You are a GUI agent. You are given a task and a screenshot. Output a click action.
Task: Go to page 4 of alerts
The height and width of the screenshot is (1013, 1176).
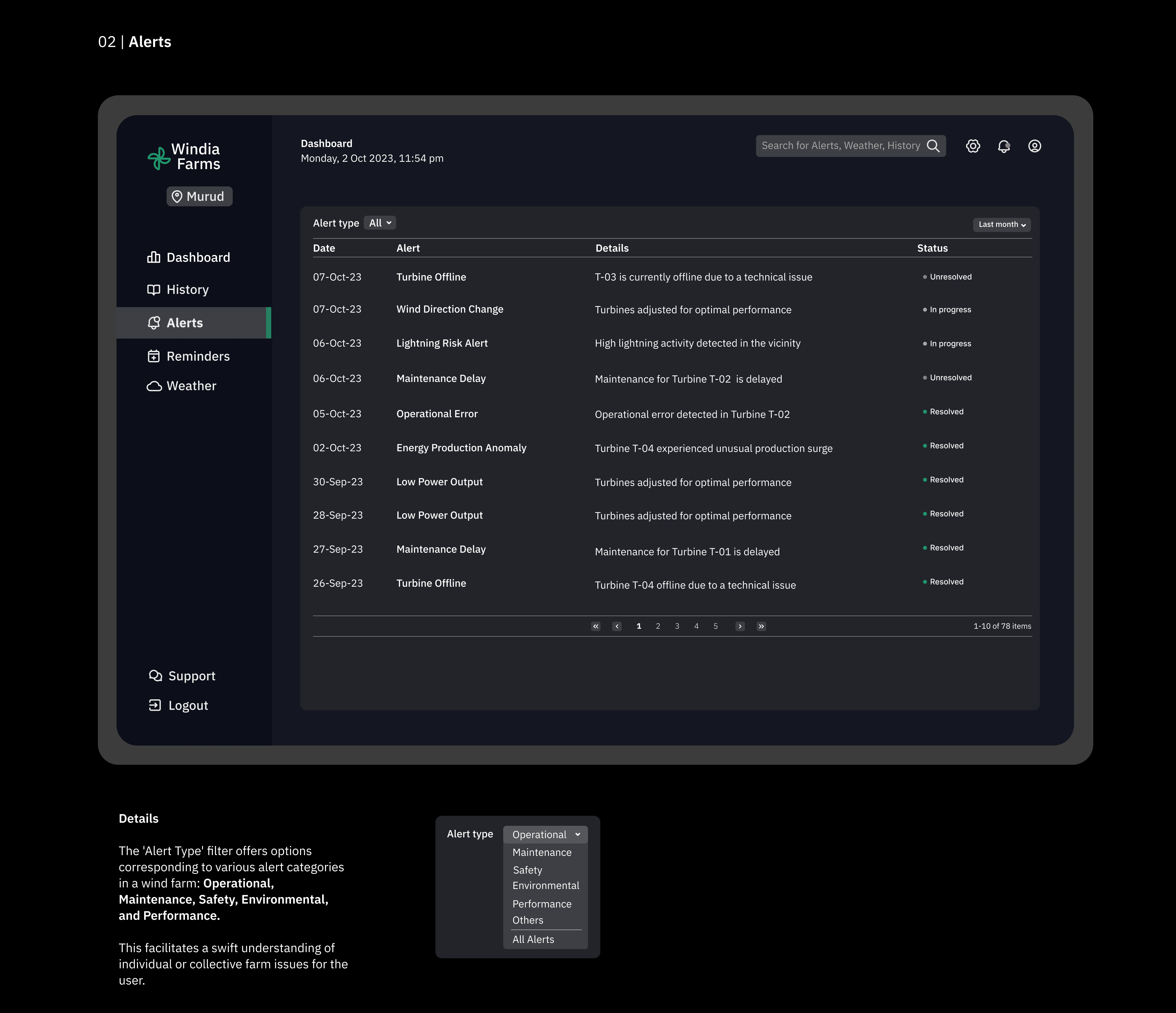(696, 626)
